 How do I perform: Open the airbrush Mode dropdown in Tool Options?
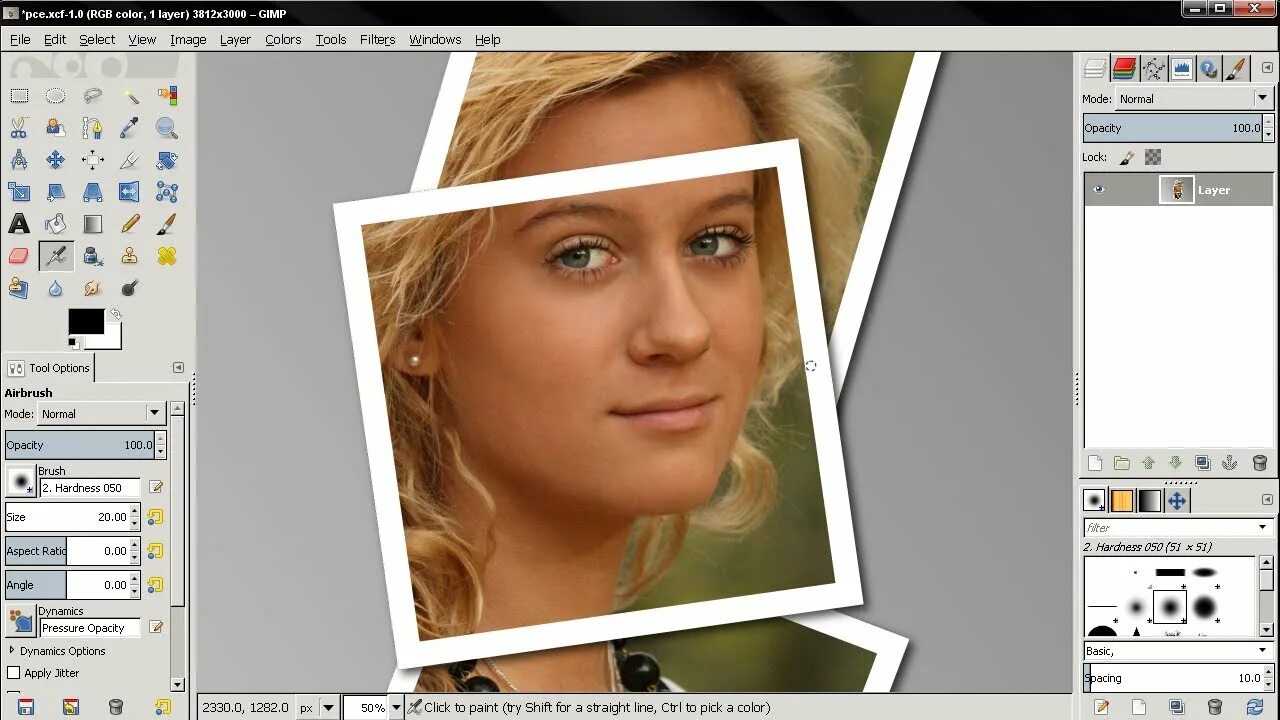[101, 413]
